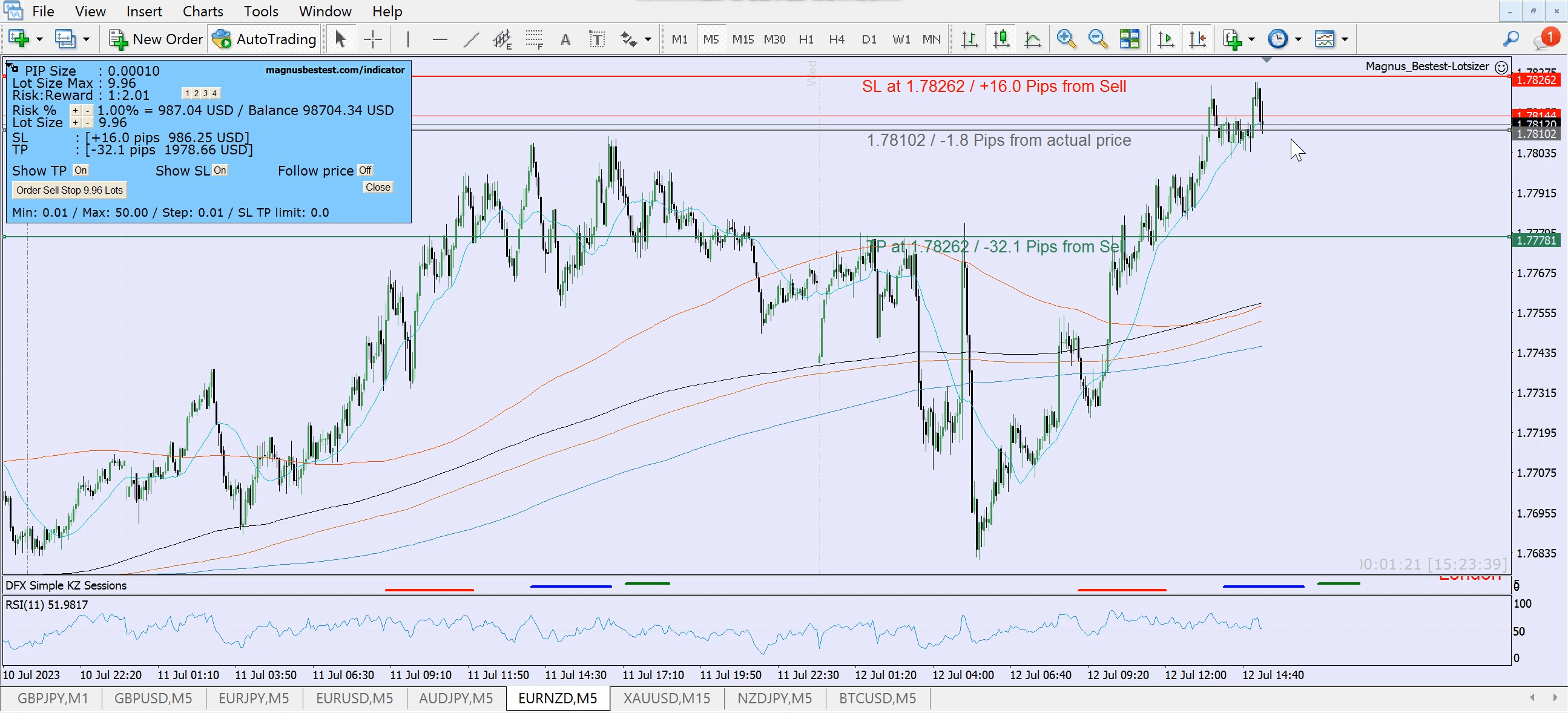This screenshot has width=1568, height=713.
Task: Select the trendline drawing tool
Action: coord(471,39)
